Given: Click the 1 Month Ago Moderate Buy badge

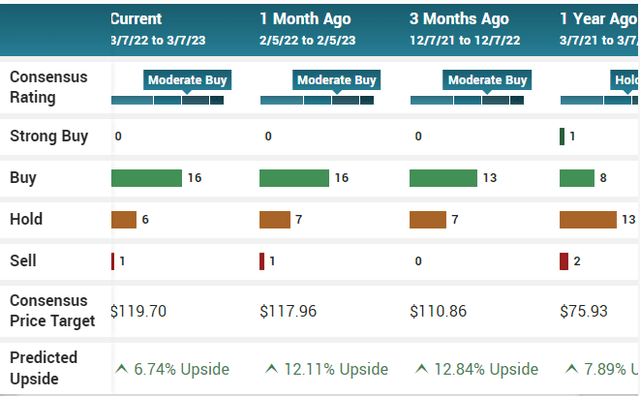Looking at the screenshot, I should (337, 80).
